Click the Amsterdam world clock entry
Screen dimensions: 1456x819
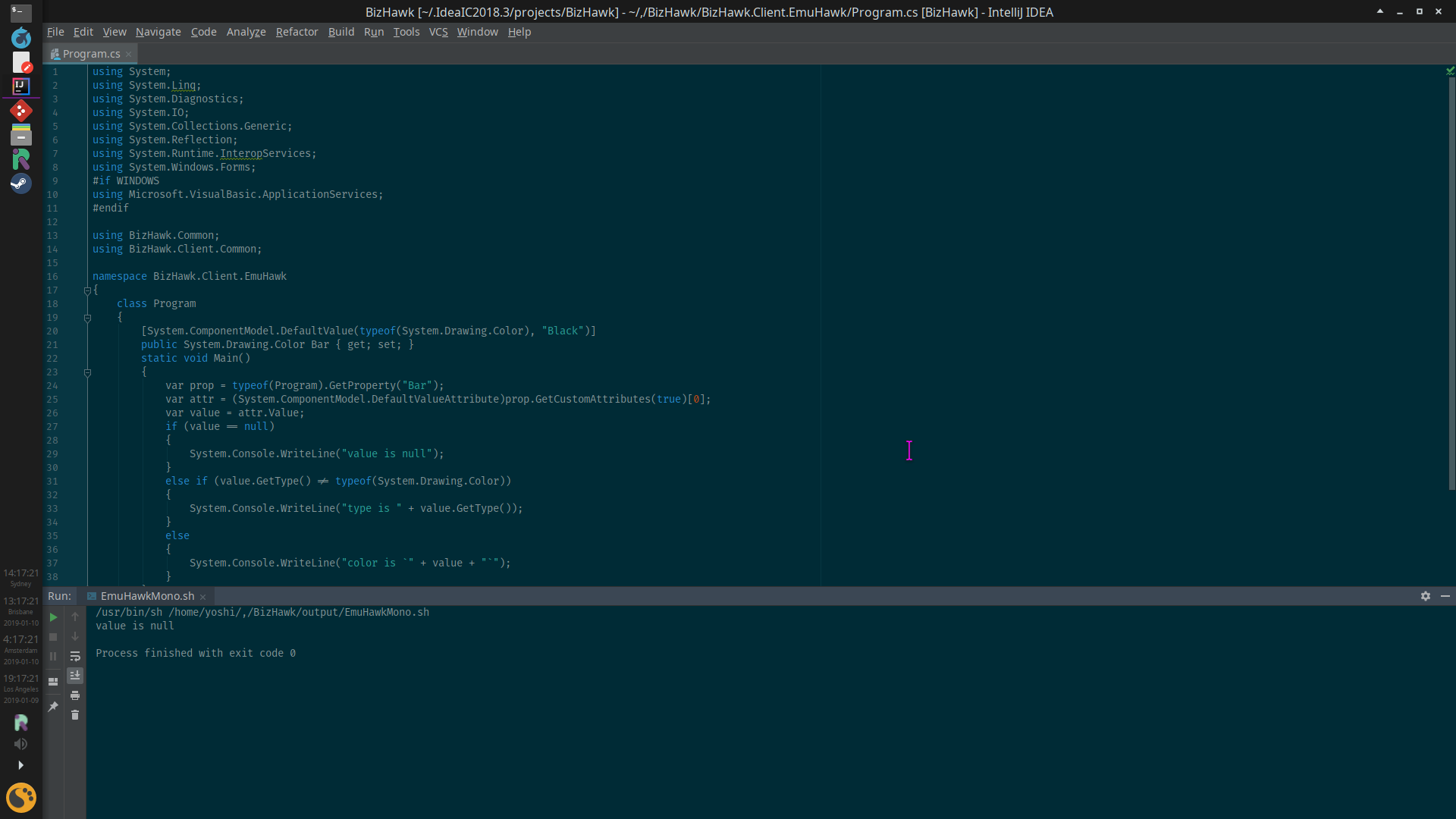[20, 649]
